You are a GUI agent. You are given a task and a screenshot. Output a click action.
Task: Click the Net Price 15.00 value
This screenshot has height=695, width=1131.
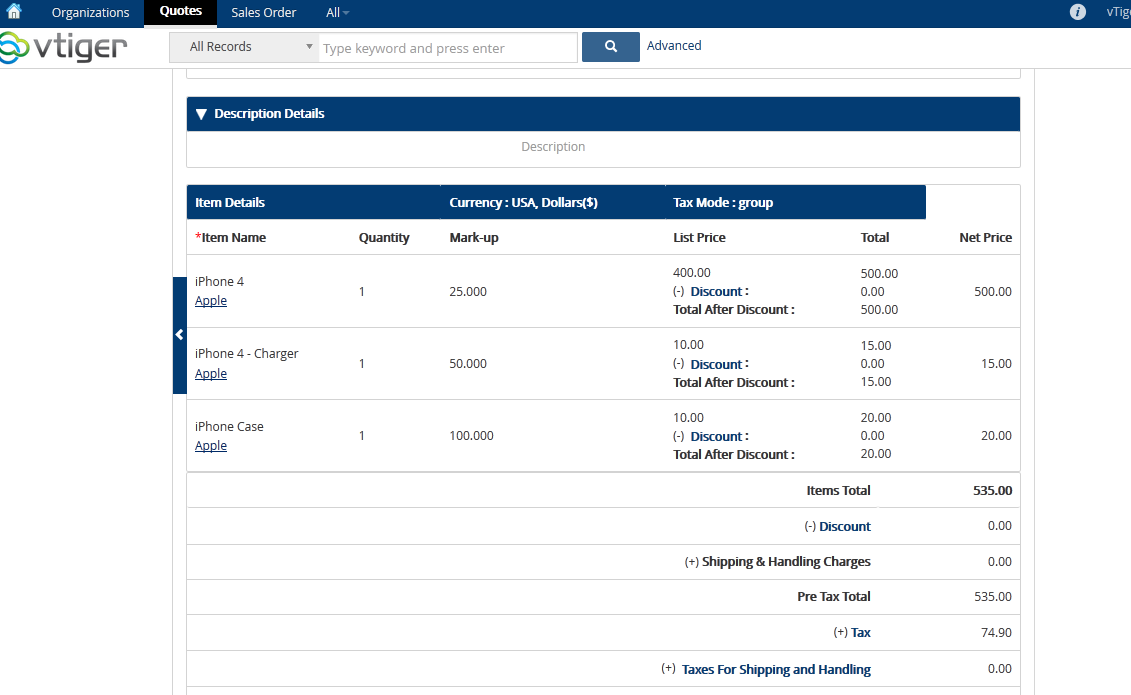point(996,363)
